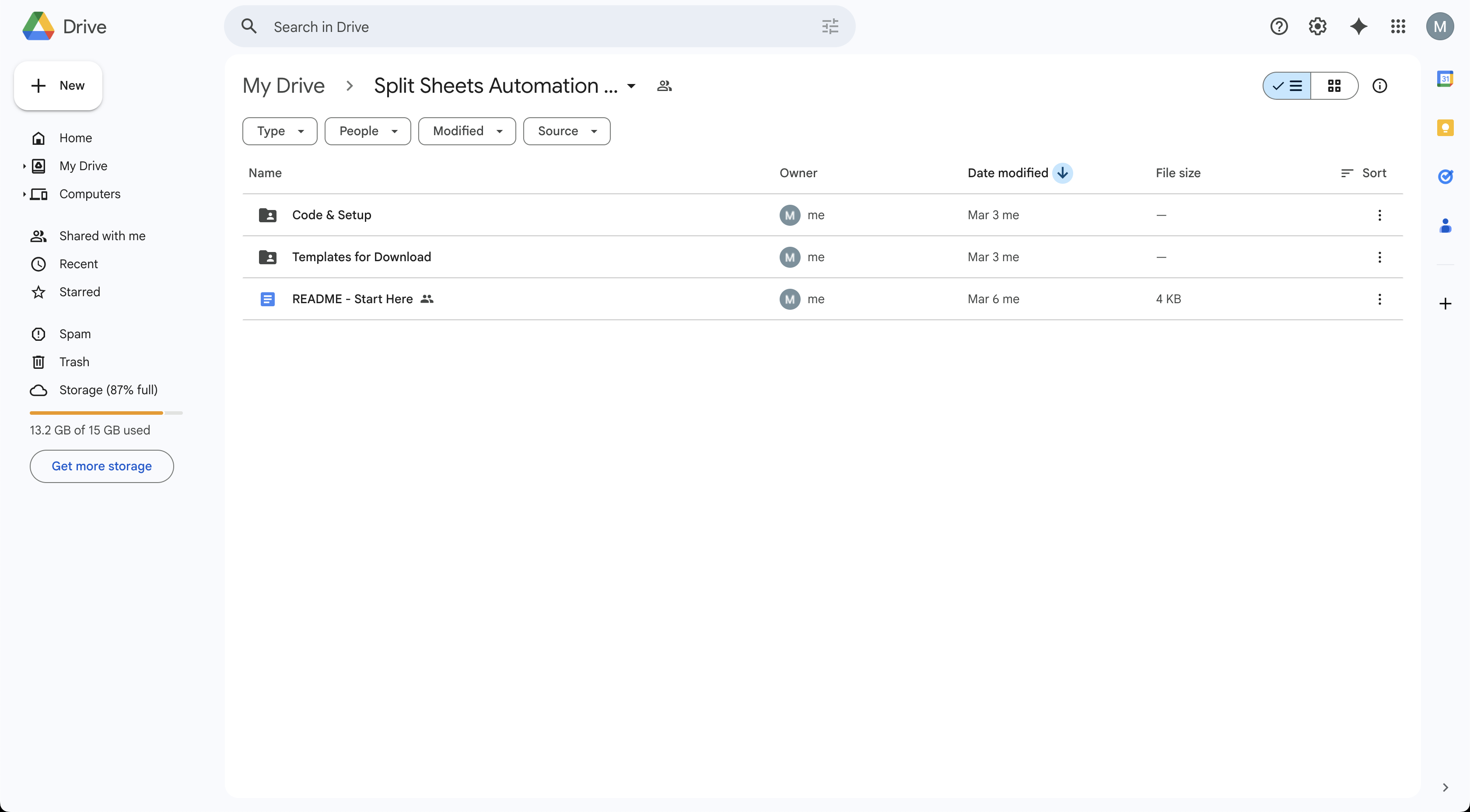Open the settings gear icon

click(1317, 26)
